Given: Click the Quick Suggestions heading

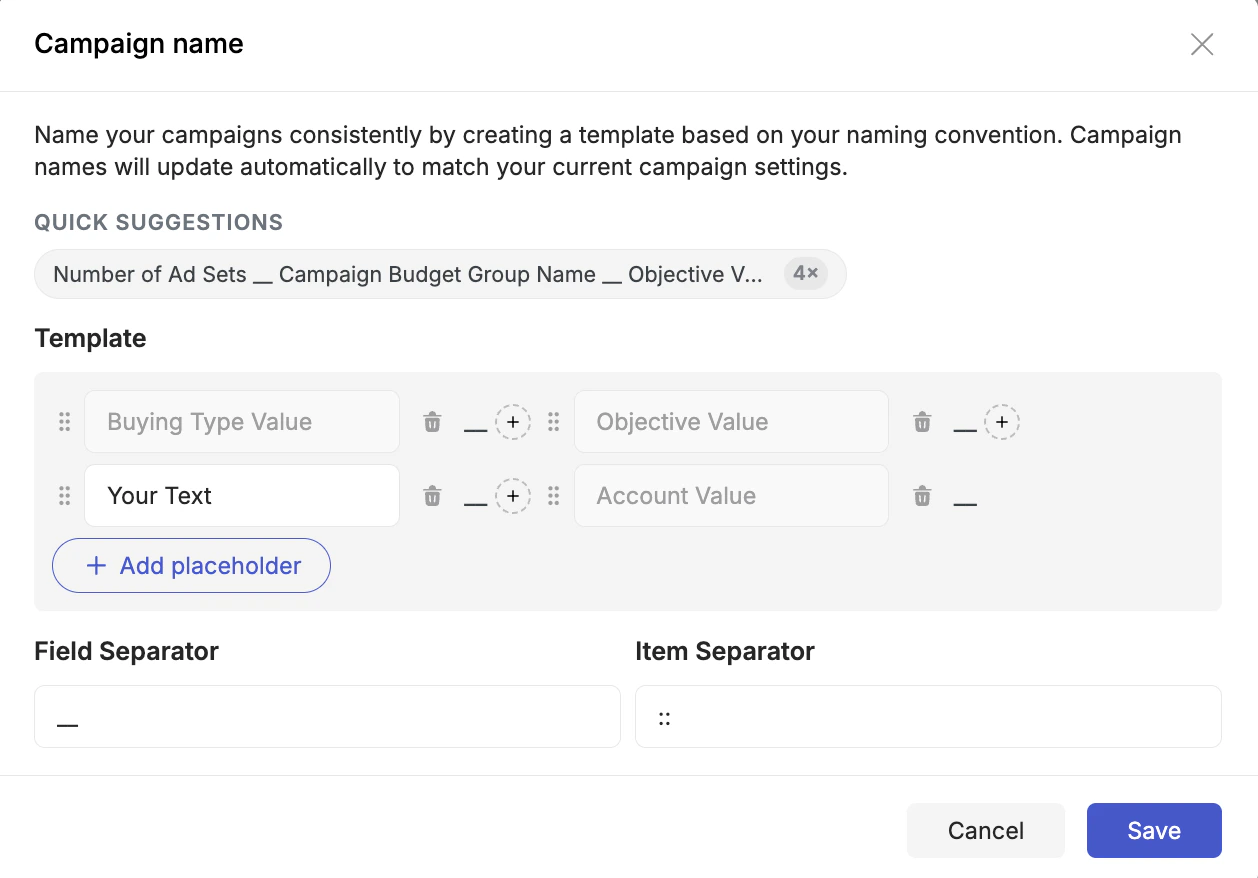Looking at the screenshot, I should [159, 222].
